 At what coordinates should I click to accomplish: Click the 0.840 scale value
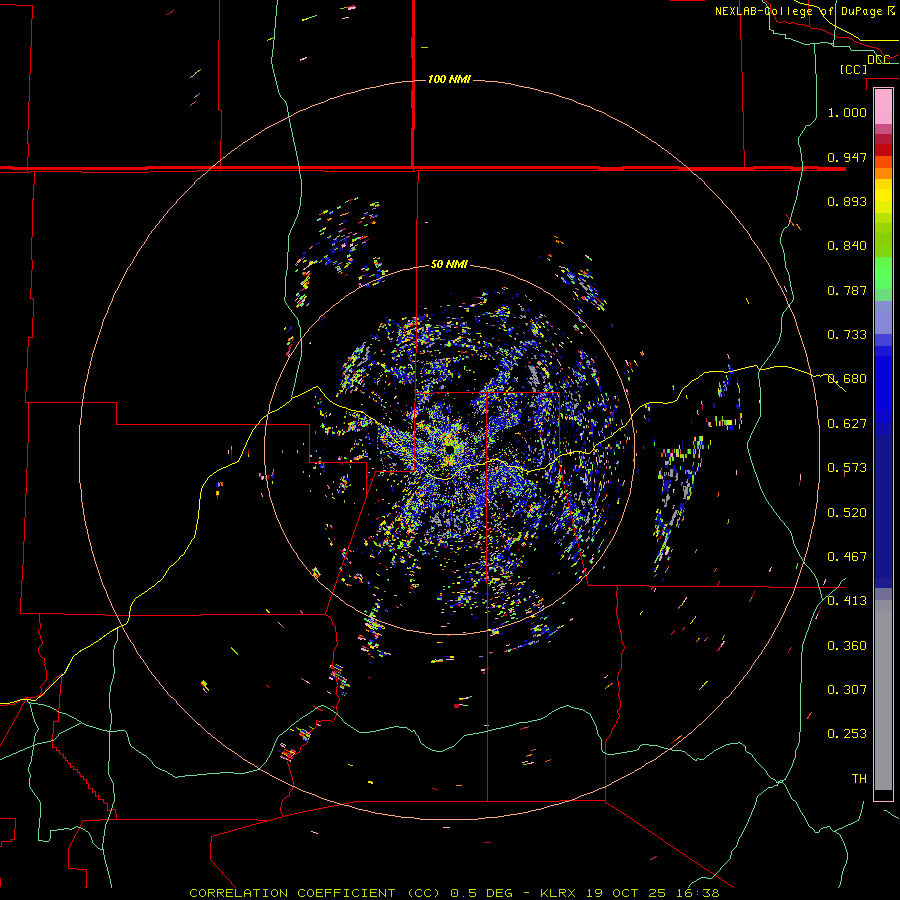[x=847, y=245]
